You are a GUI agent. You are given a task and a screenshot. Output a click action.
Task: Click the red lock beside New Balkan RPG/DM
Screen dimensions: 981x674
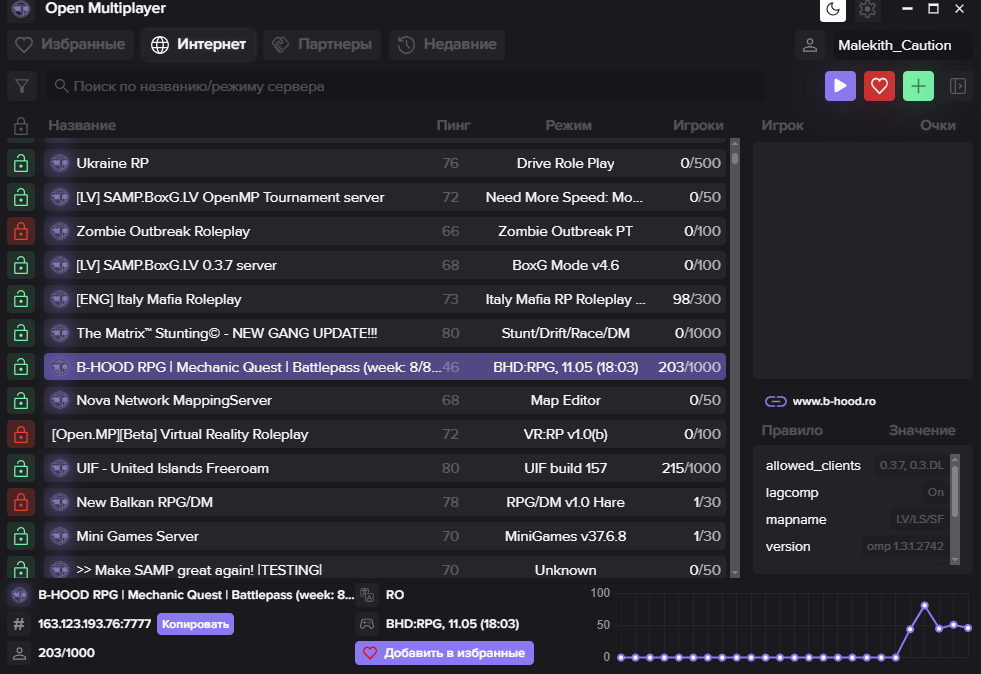21,502
